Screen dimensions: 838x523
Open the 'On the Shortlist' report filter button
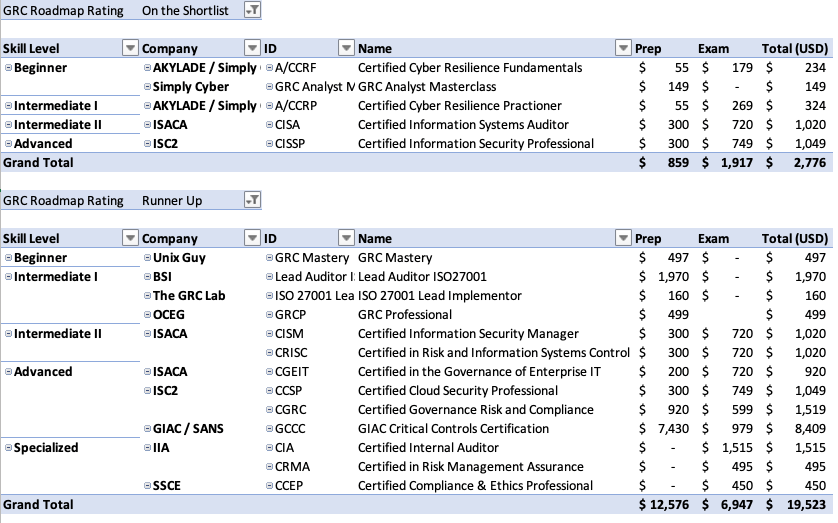click(x=252, y=10)
